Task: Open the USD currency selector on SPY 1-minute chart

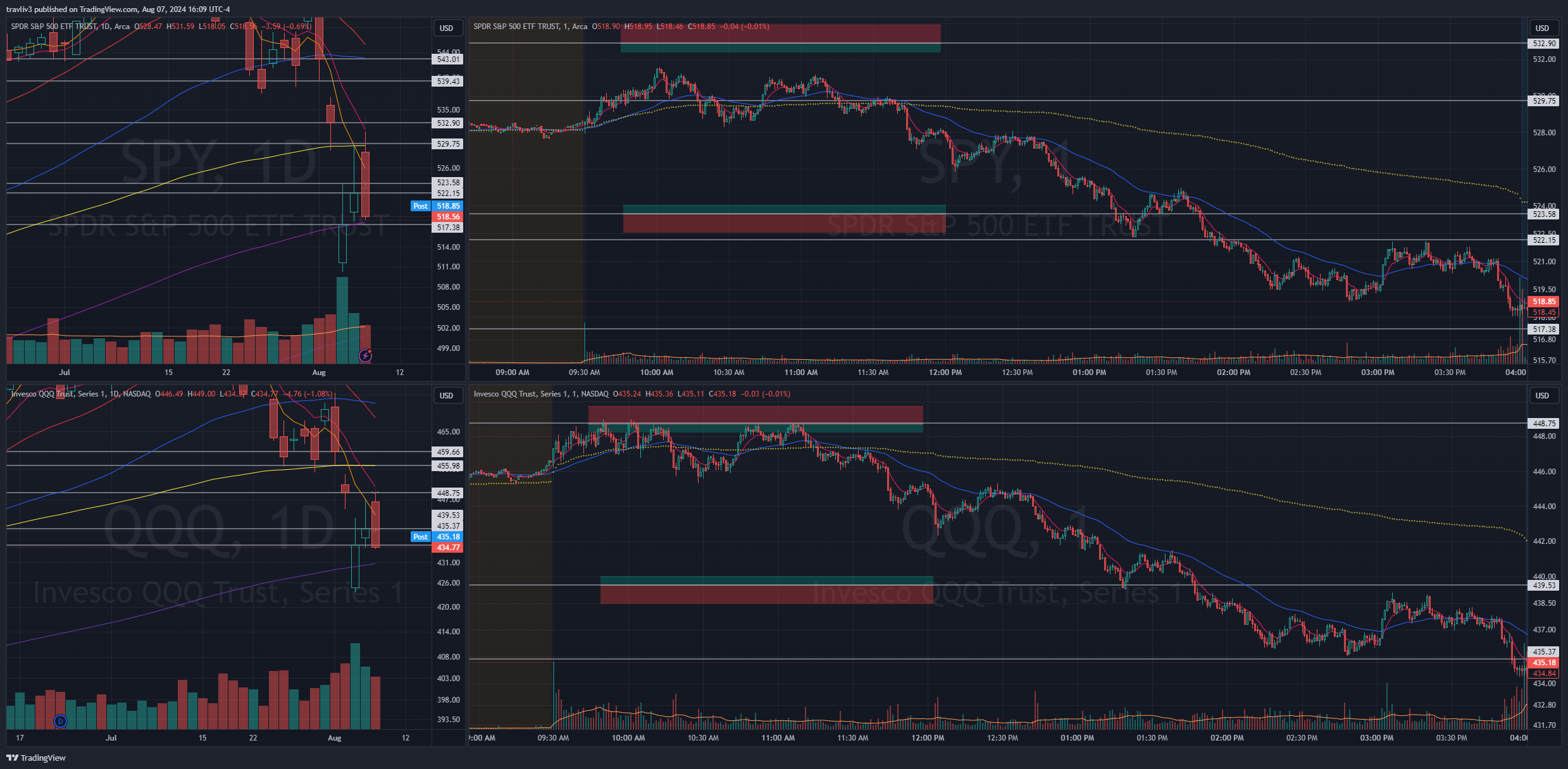Action: (x=1542, y=28)
